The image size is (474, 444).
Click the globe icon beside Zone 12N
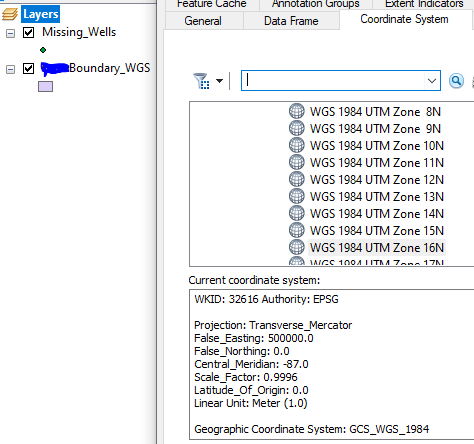pos(297,179)
